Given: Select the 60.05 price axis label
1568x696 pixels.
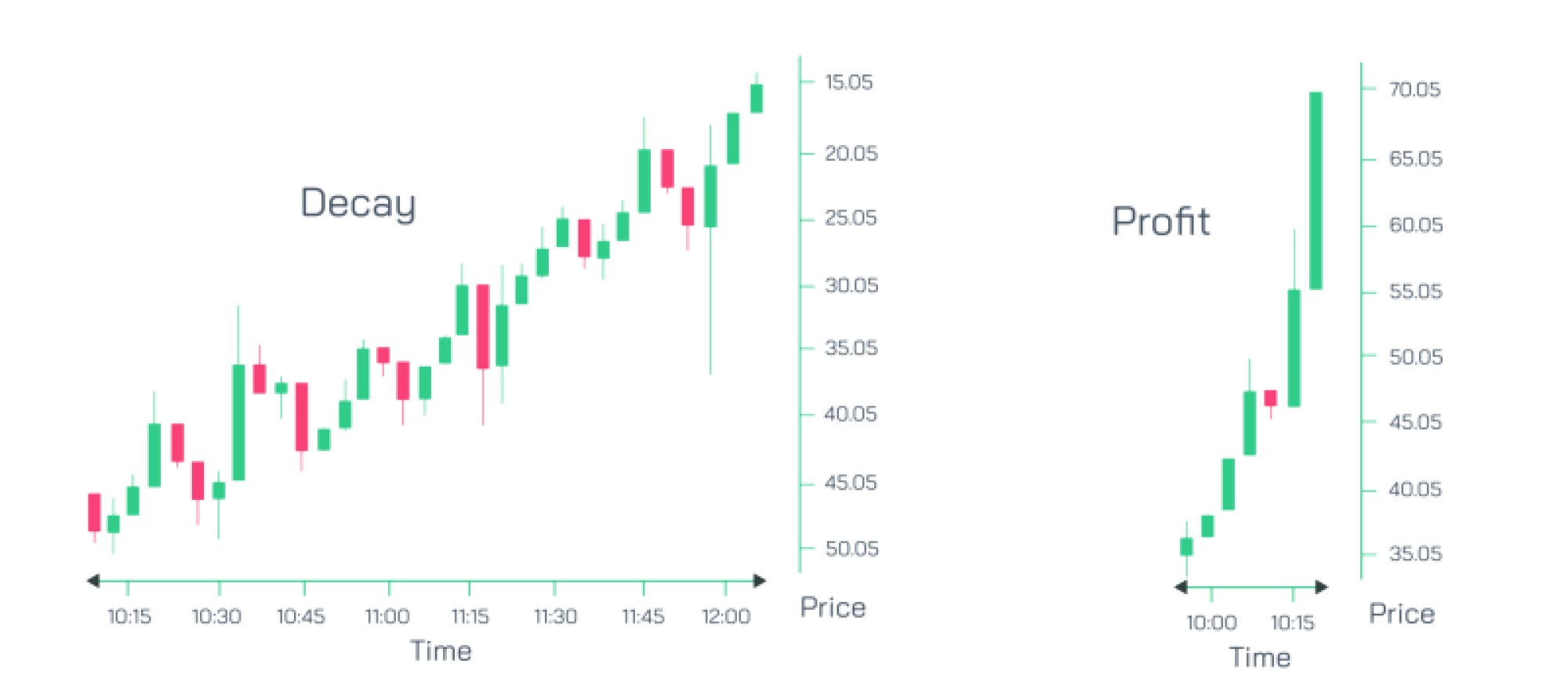Looking at the screenshot, I should pyautogui.click(x=1416, y=226).
